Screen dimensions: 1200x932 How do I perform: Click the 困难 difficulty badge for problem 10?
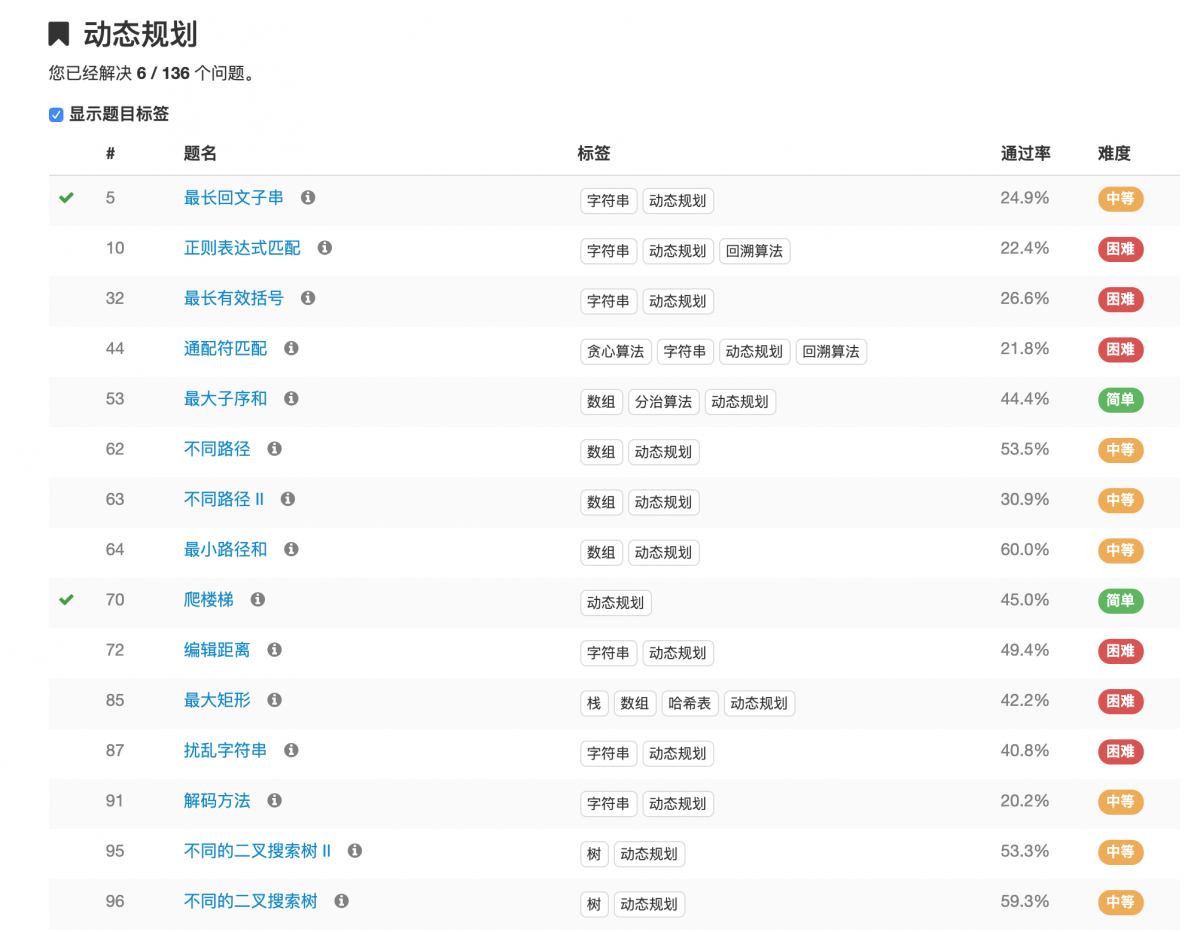1119,249
